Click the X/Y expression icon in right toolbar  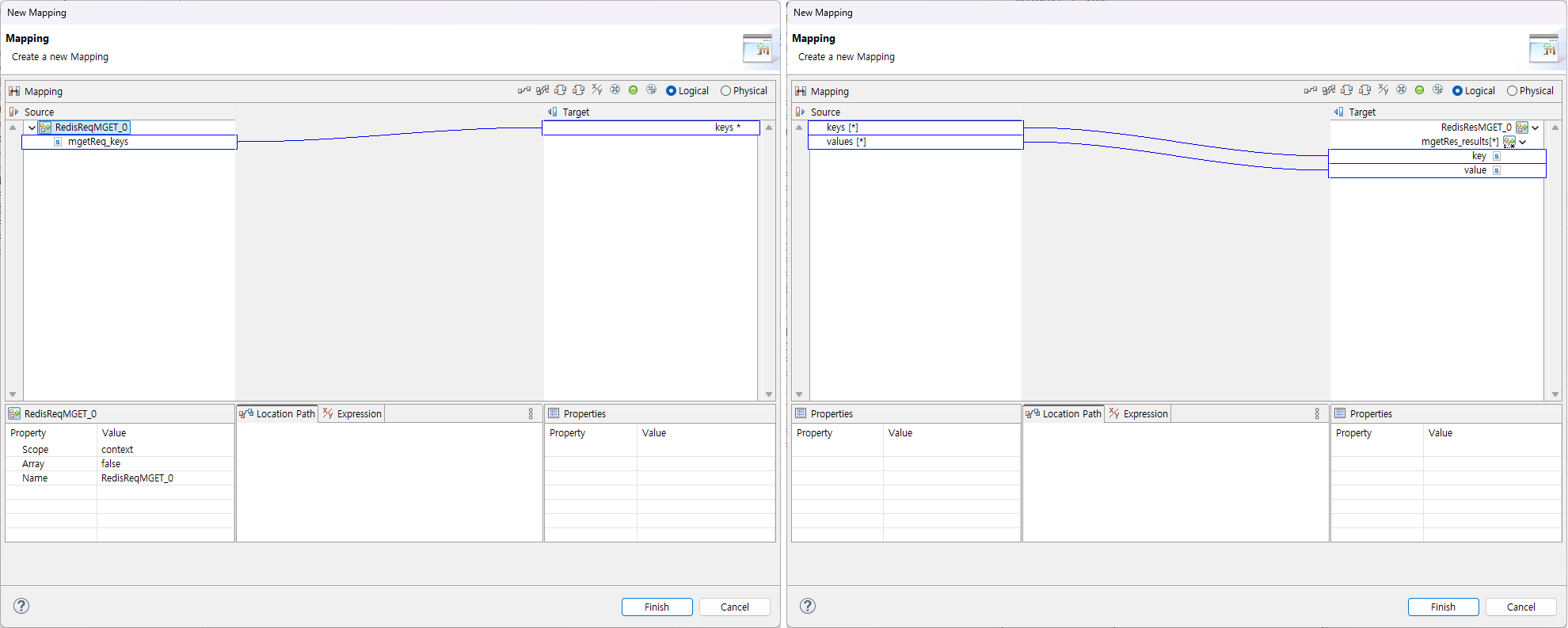pyautogui.click(x=1383, y=90)
